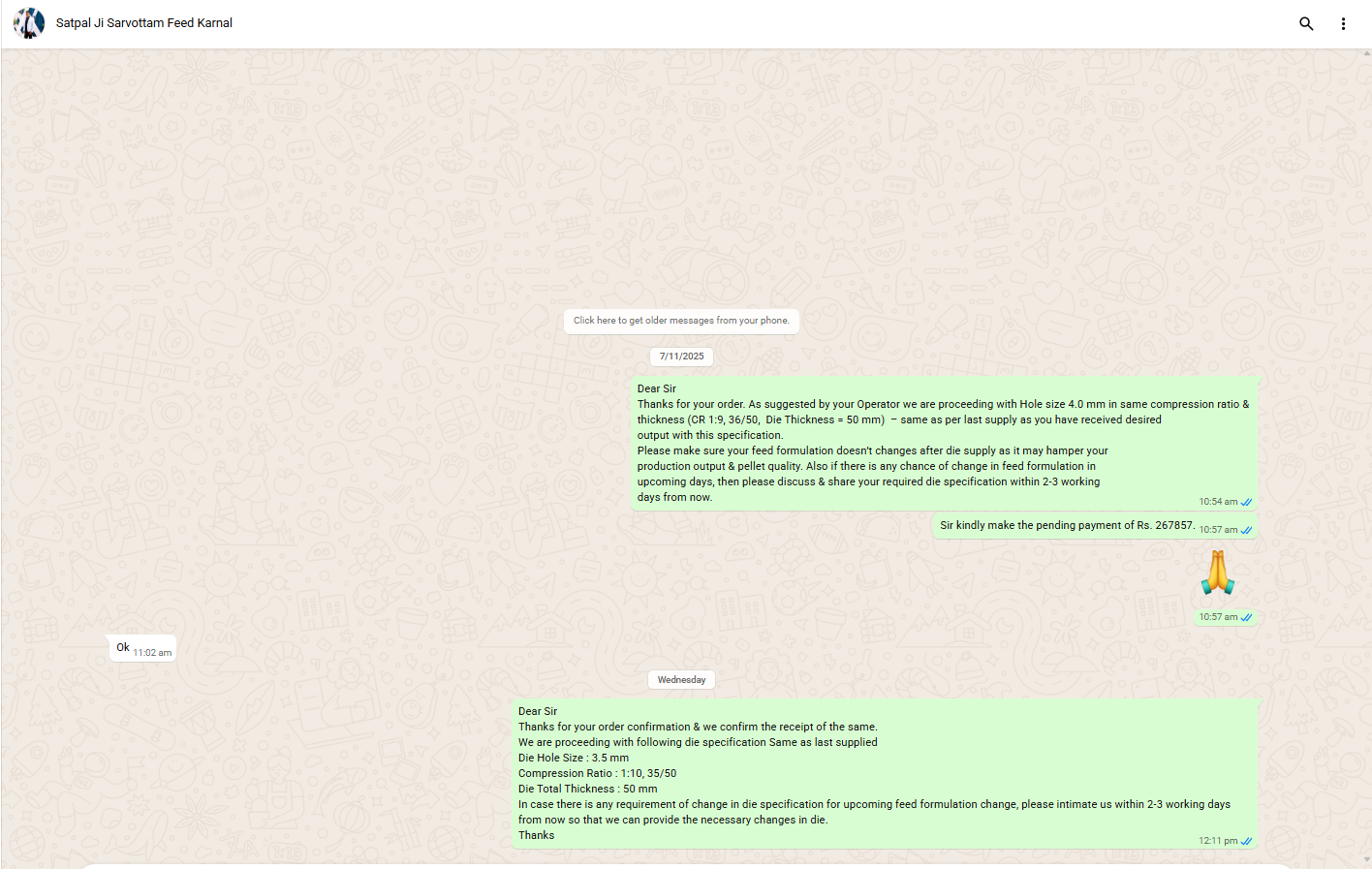Click the scrollbar up arrow

(x=1366, y=55)
